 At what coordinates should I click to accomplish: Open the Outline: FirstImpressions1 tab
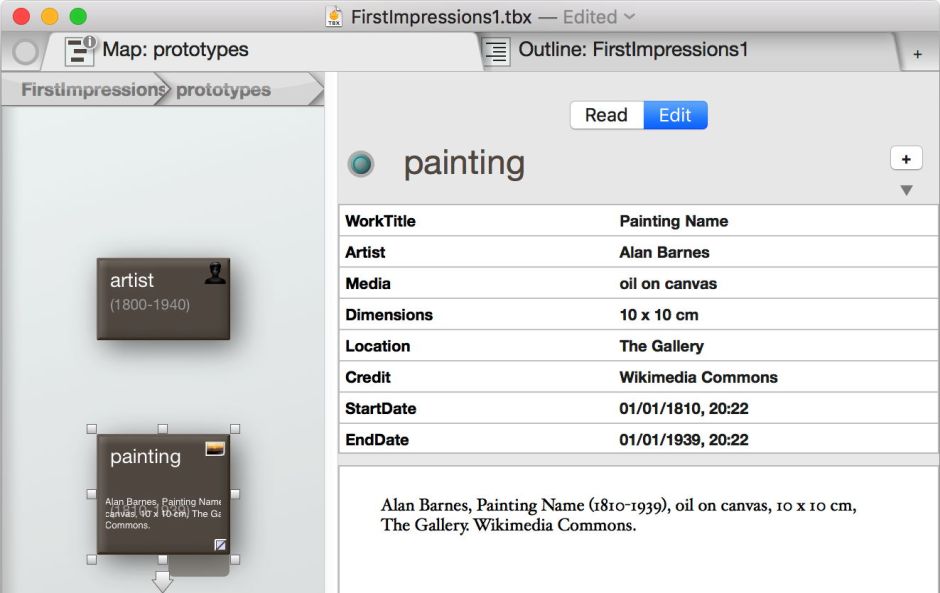[x=632, y=50]
